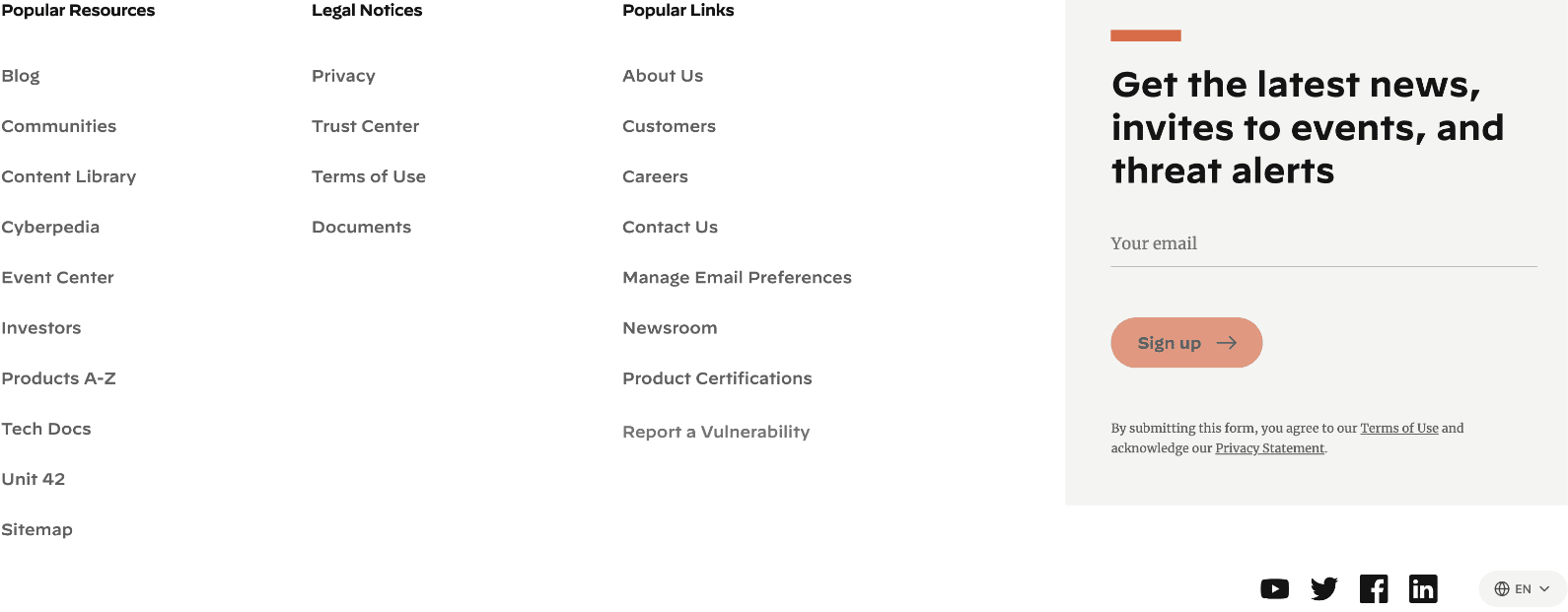1568x612 pixels.
Task: Click the Sign up button
Action: click(1185, 342)
